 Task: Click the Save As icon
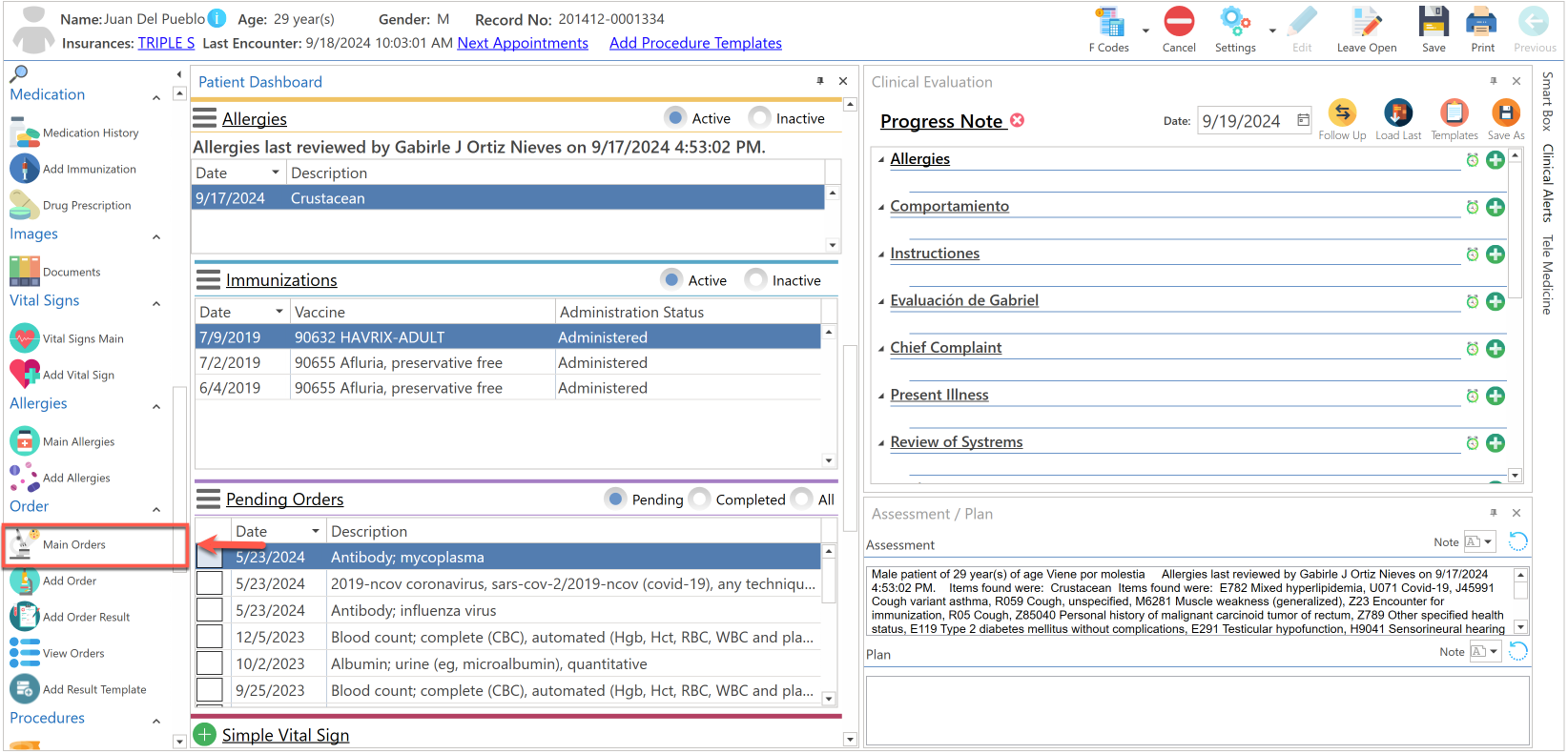tap(1506, 112)
